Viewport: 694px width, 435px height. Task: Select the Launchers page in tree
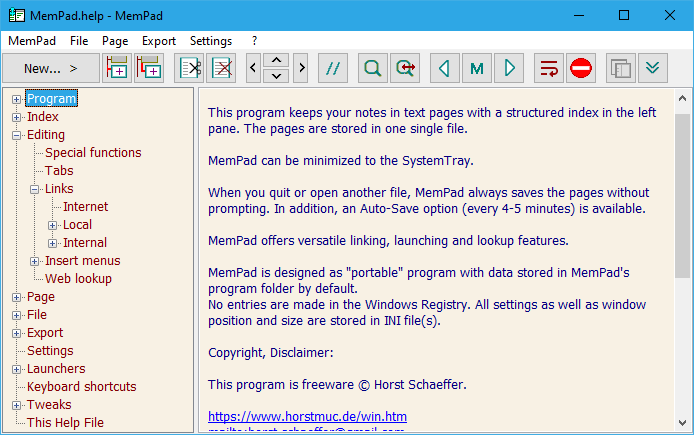tap(56, 369)
